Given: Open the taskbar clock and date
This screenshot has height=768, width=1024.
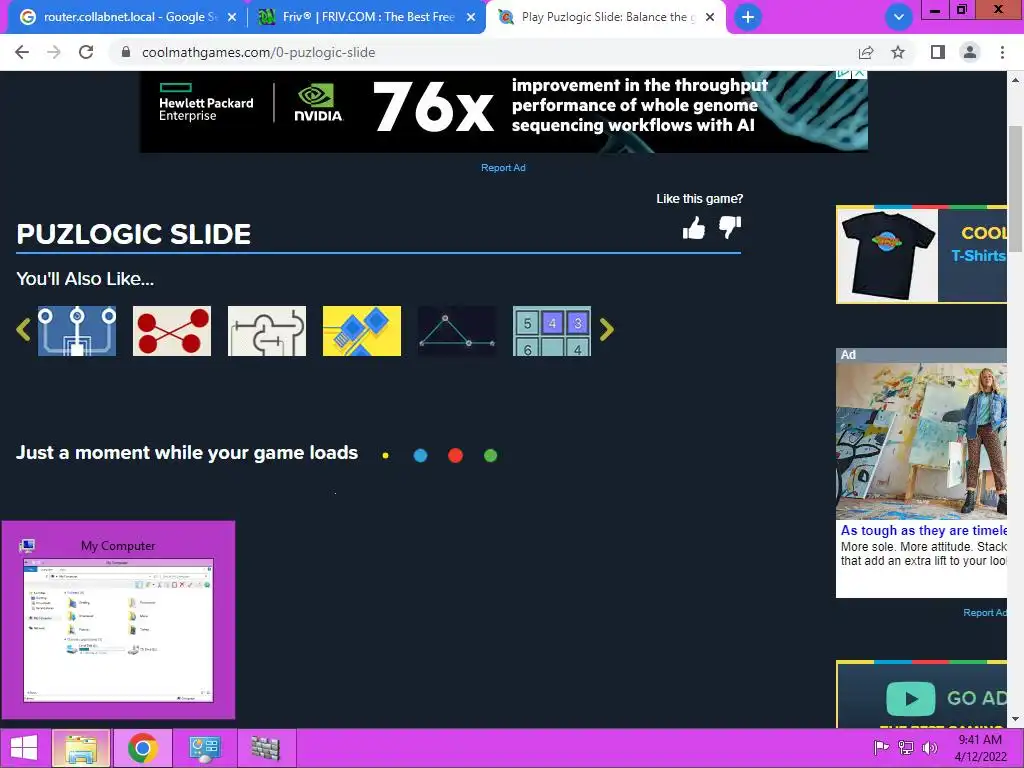Looking at the screenshot, I should (980, 748).
